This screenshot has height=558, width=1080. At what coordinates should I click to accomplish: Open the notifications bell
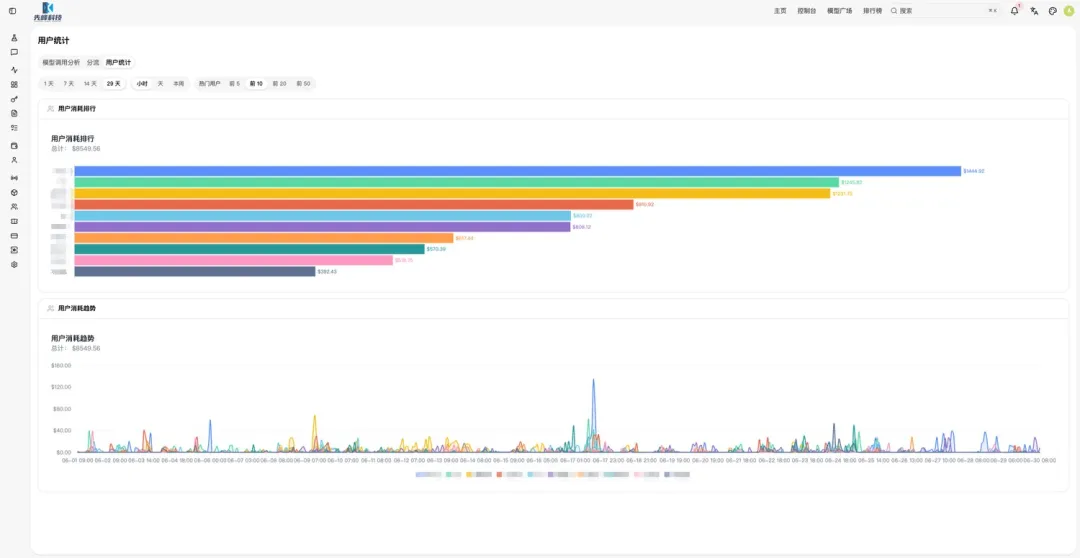[1015, 11]
